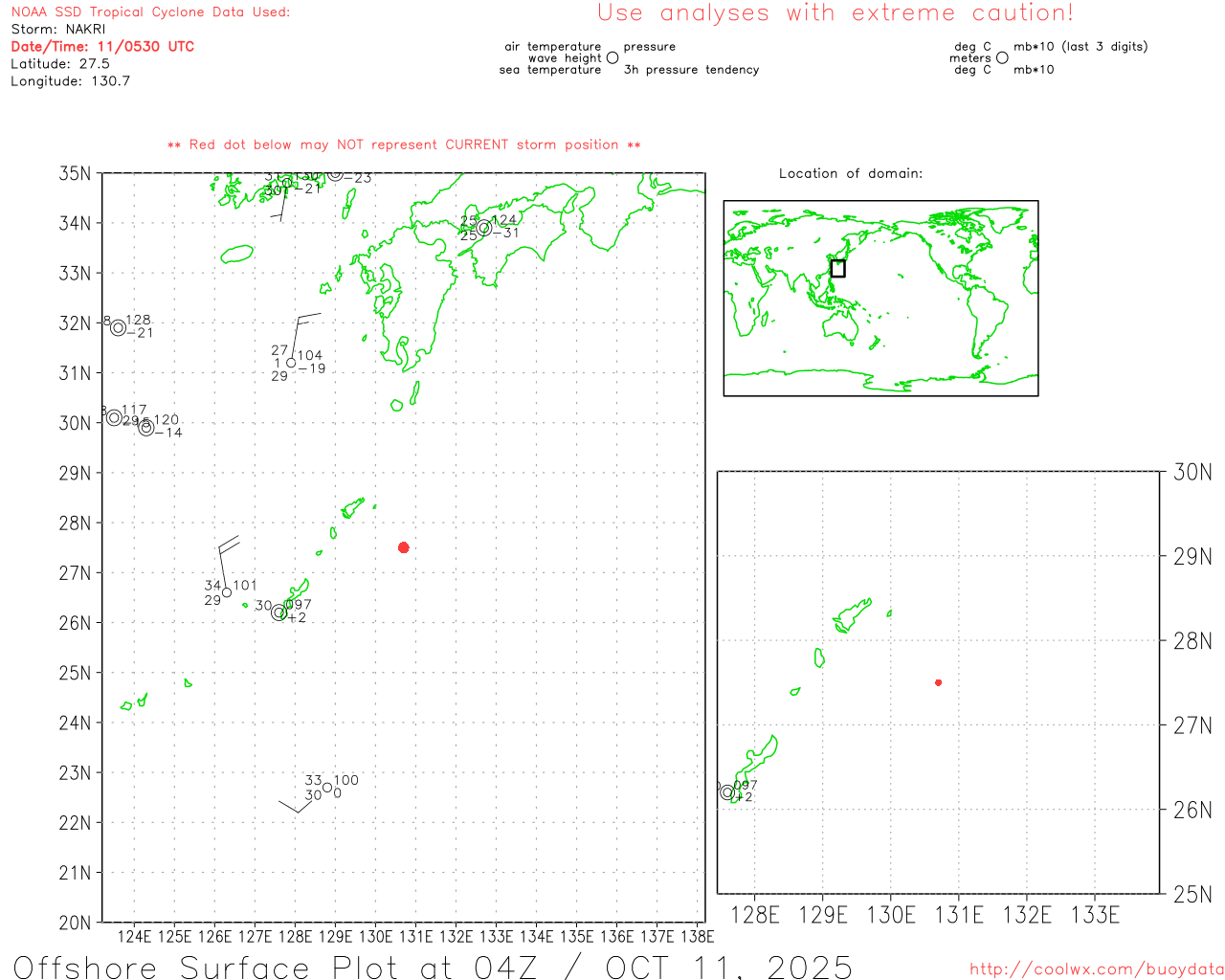Click the red storm dot in zoomed inset map
Image resolution: width=1225 pixels, height=980 pixels.
pos(938,682)
